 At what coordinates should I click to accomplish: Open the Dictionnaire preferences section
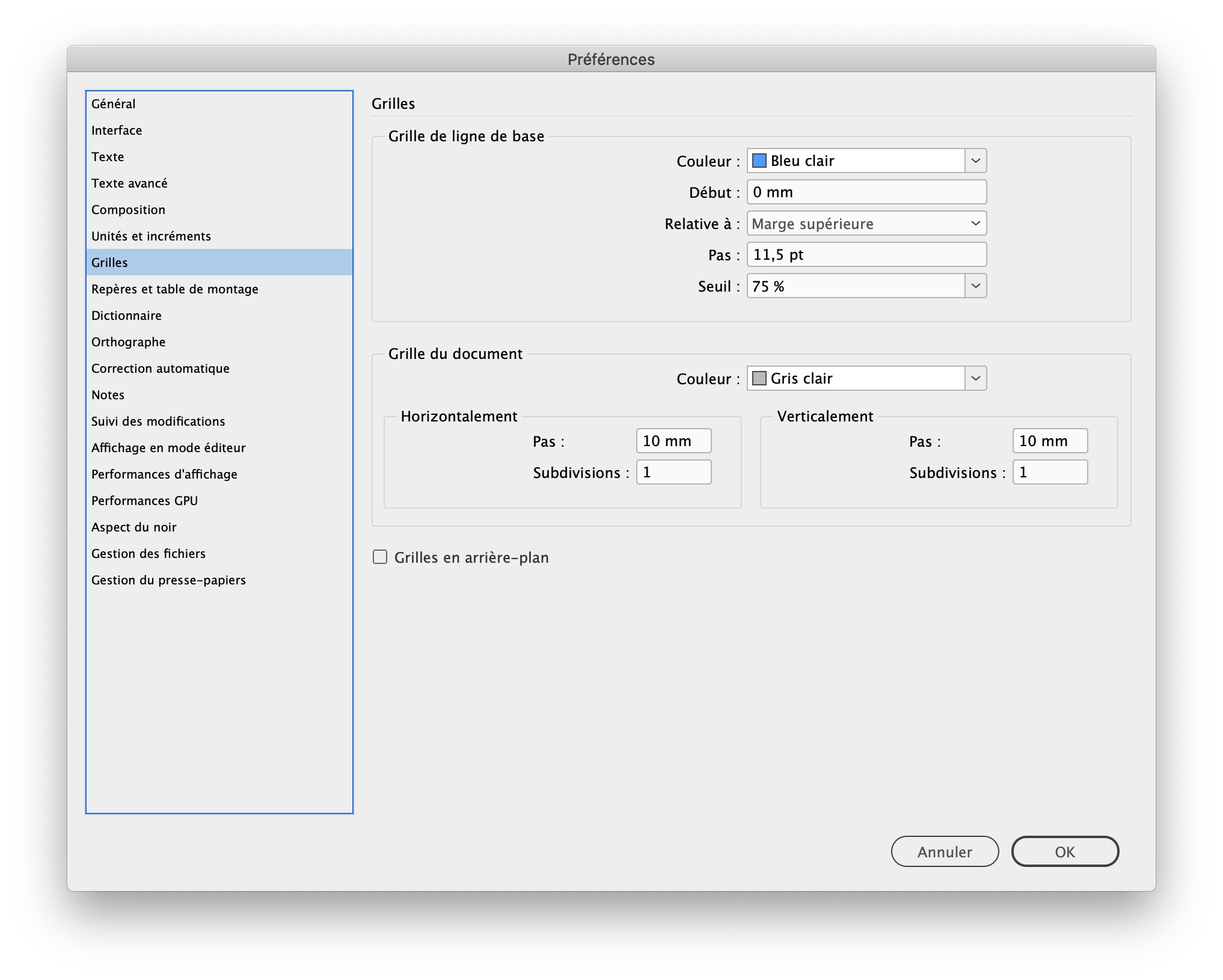click(x=126, y=315)
